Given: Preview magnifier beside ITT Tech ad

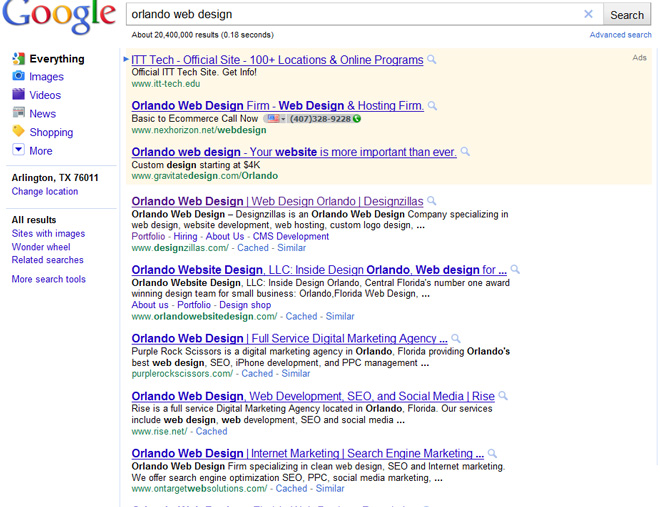Looking at the screenshot, I should coord(431,60).
